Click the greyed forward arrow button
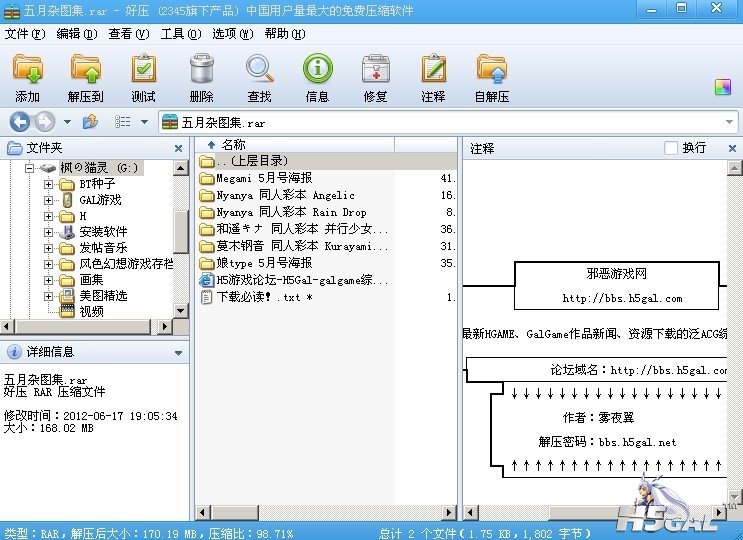 click(x=45, y=122)
